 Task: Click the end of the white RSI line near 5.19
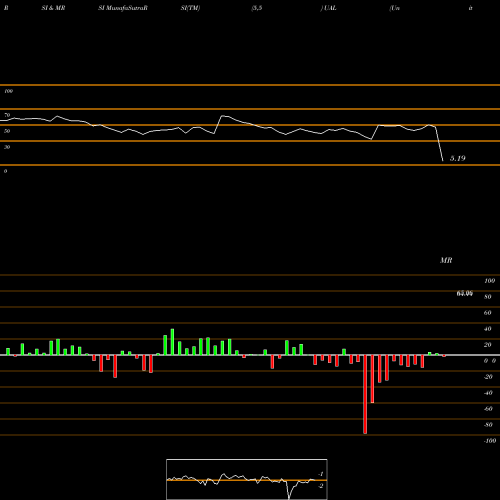coord(443,161)
